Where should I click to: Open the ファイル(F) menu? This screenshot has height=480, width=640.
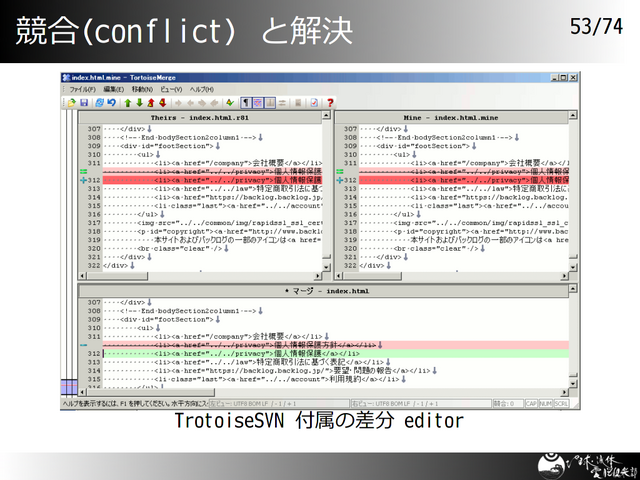(82, 89)
